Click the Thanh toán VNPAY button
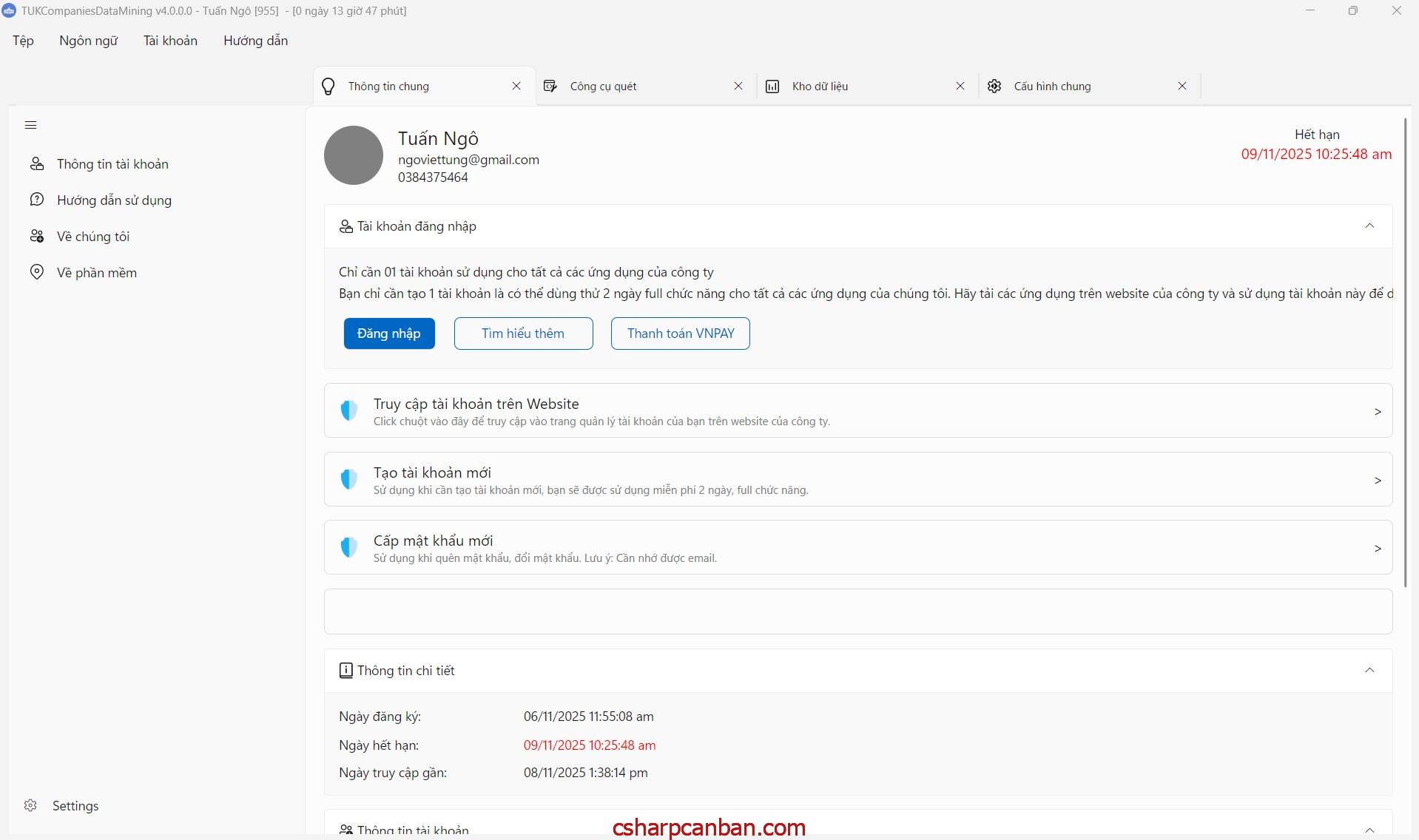This screenshot has height=840, width=1419. point(680,333)
